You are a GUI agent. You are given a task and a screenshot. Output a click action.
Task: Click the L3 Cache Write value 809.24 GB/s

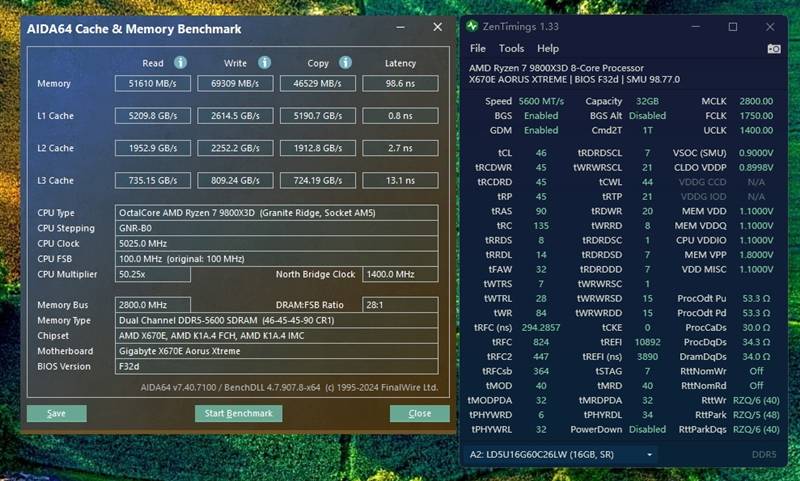[x=235, y=181]
